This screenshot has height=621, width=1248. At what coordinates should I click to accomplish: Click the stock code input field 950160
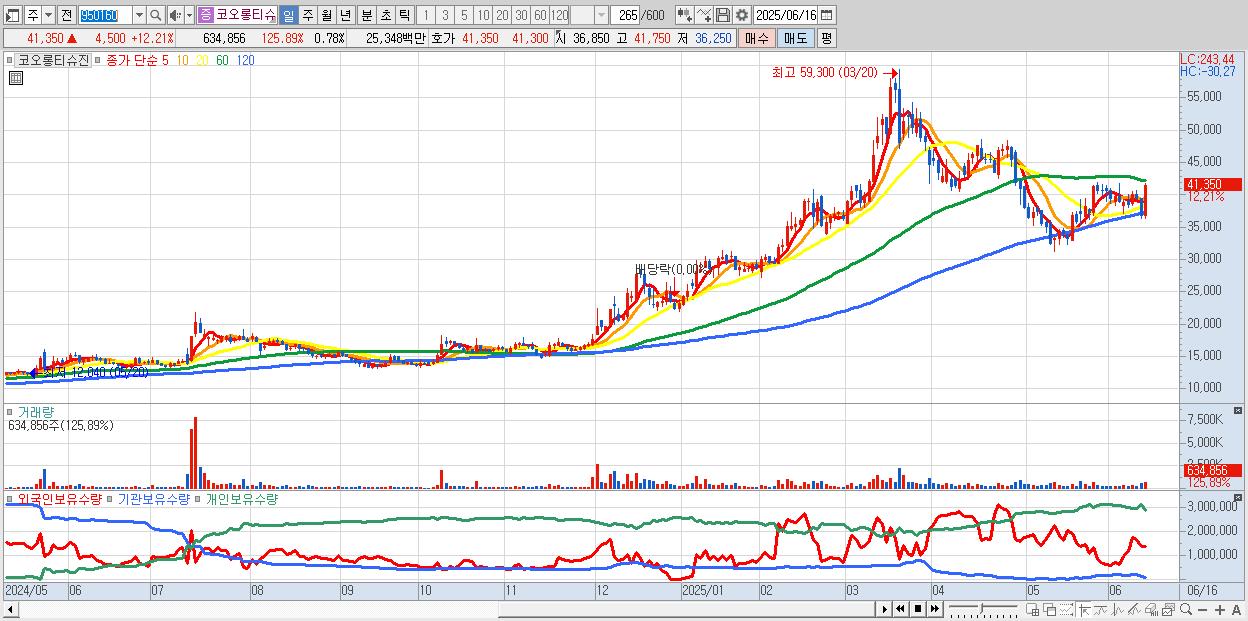pyautogui.click(x=104, y=15)
